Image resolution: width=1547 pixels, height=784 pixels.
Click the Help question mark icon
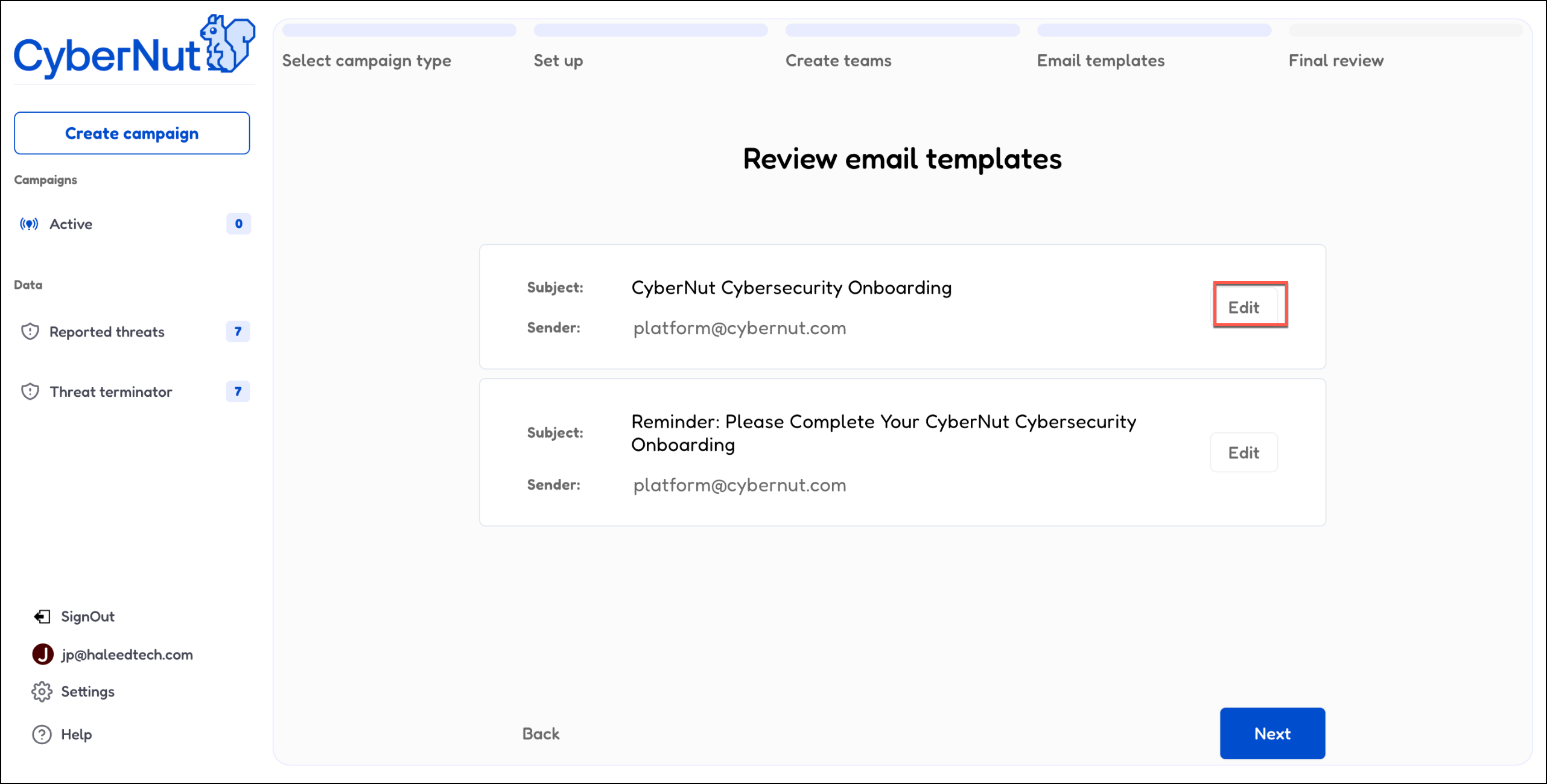pos(42,735)
